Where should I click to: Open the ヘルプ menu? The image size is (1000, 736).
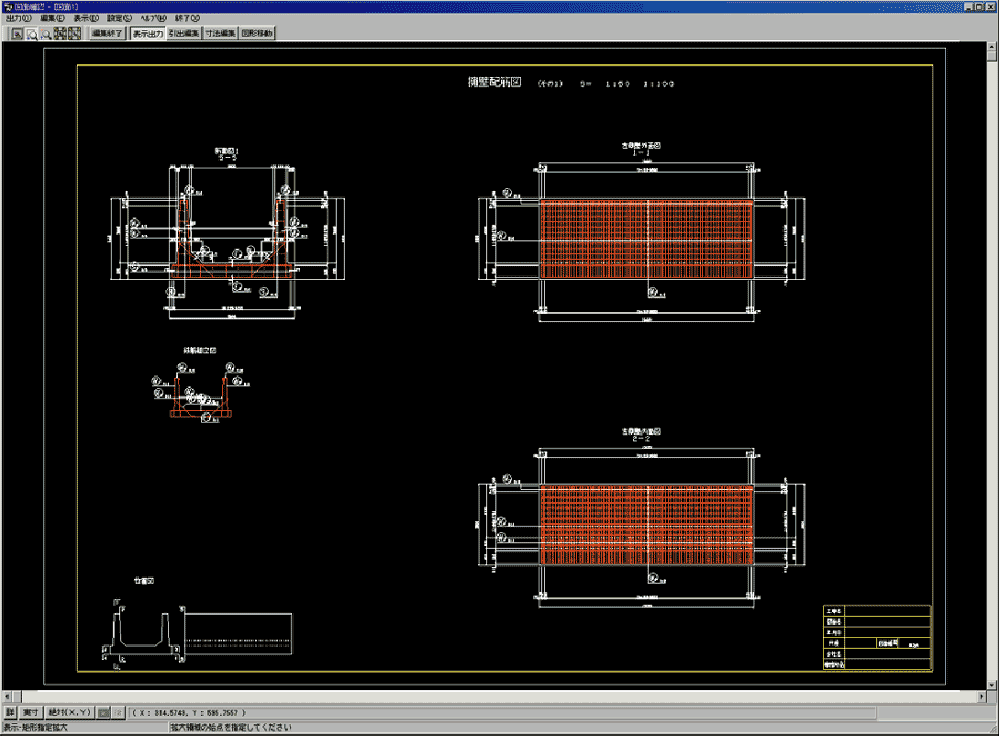click(152, 19)
